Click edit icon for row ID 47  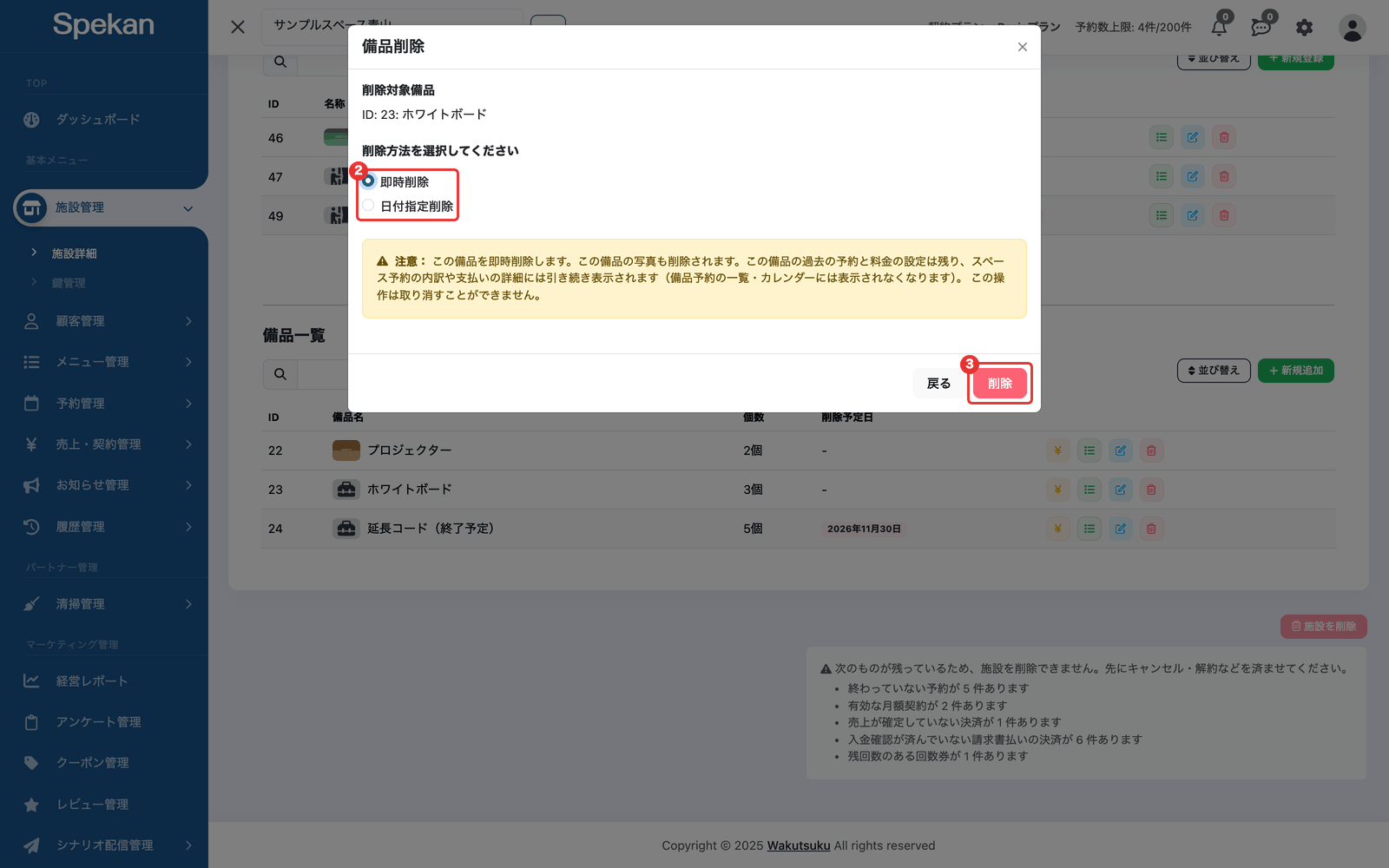pyautogui.click(x=1193, y=176)
